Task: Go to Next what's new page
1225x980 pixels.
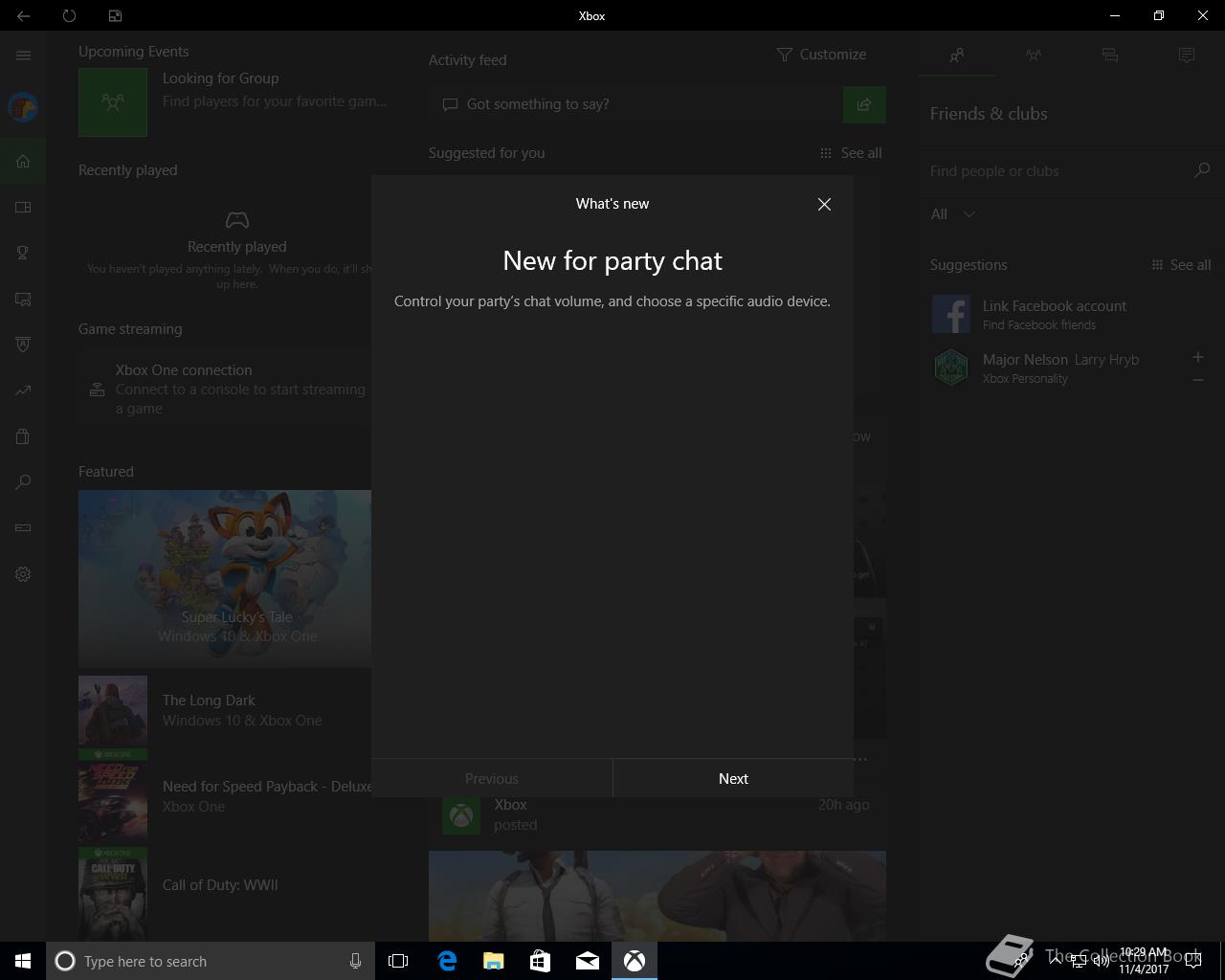Action: point(733,778)
